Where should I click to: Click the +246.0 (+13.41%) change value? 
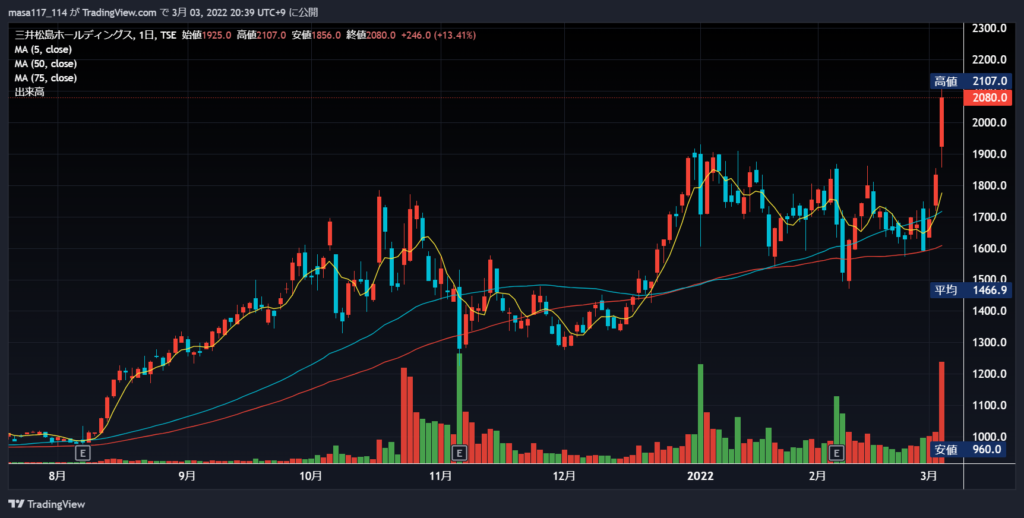(438, 35)
